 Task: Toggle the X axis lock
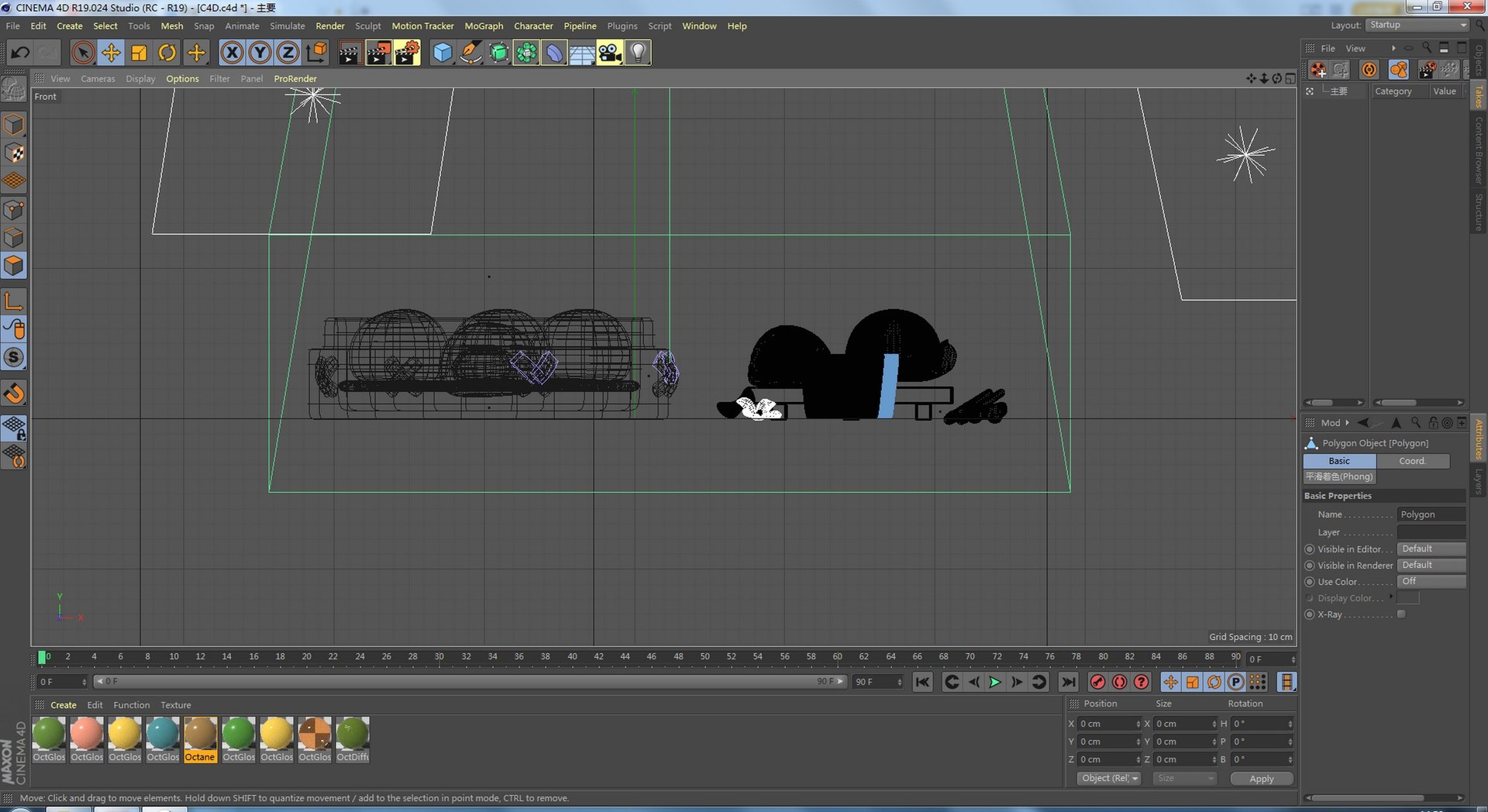point(232,53)
